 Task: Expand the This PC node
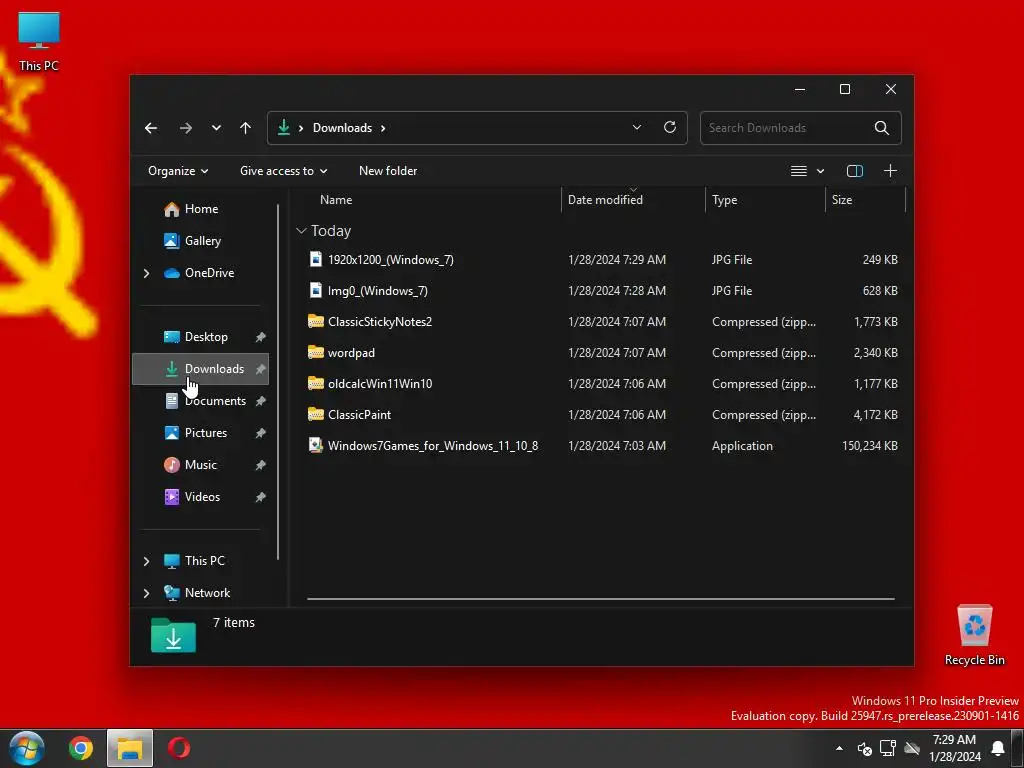146,561
